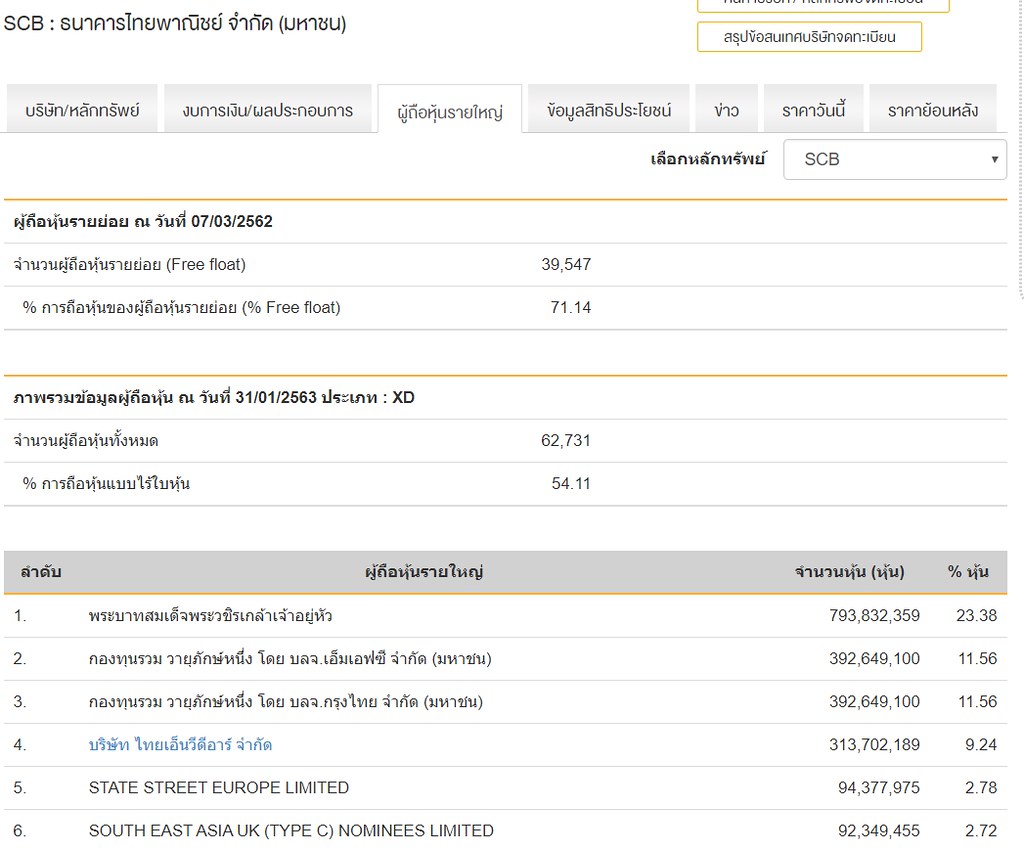Select the ผู้ถือหุ้นรายใหญ่ tab
This screenshot has height=851, width=1024.
coord(450,110)
